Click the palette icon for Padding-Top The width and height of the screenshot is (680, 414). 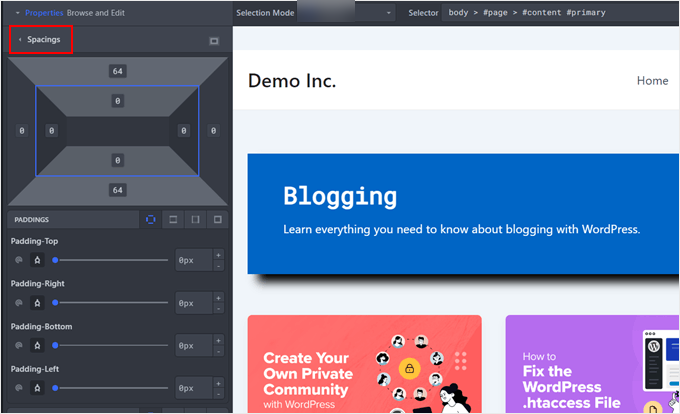pyautogui.click(x=19, y=260)
